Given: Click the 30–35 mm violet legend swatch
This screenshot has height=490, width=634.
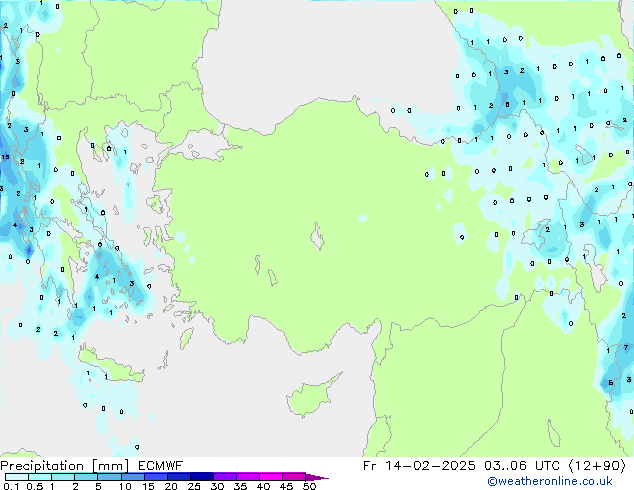Looking at the screenshot, I should tap(225, 477).
